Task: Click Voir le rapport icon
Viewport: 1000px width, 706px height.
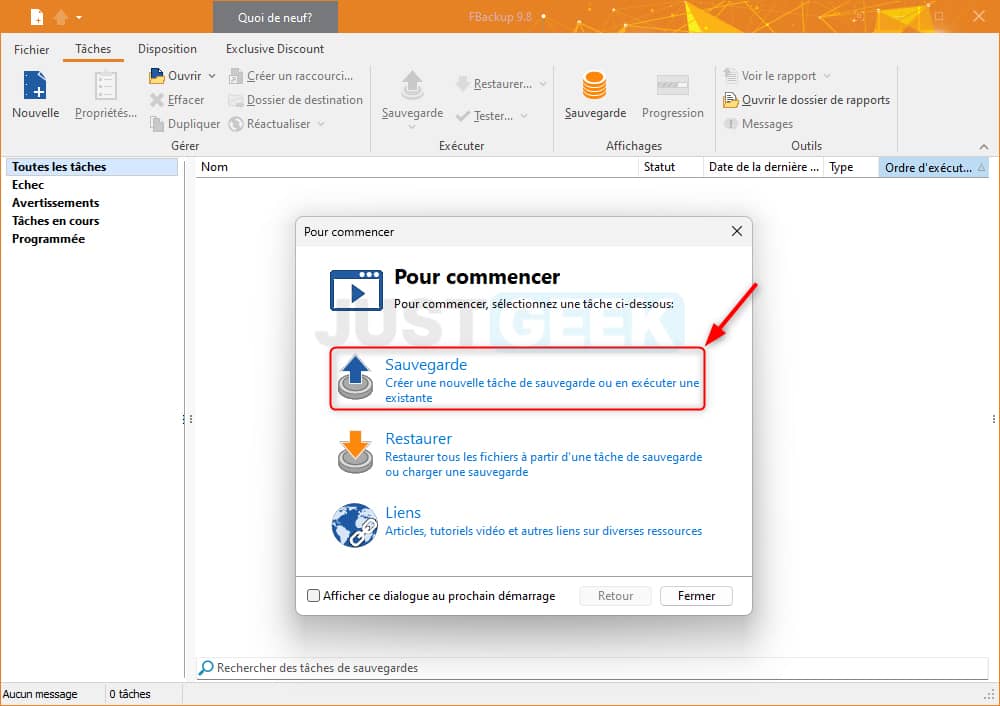Action: click(x=730, y=76)
